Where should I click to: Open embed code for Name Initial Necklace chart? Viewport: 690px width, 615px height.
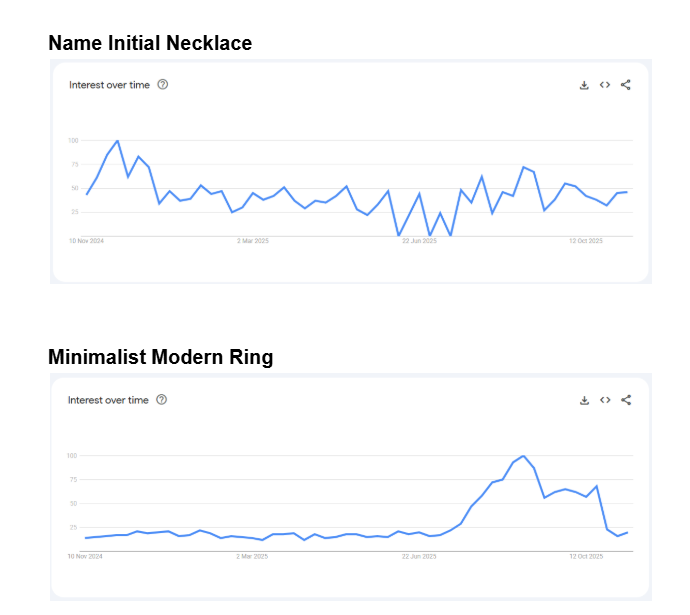tap(605, 85)
